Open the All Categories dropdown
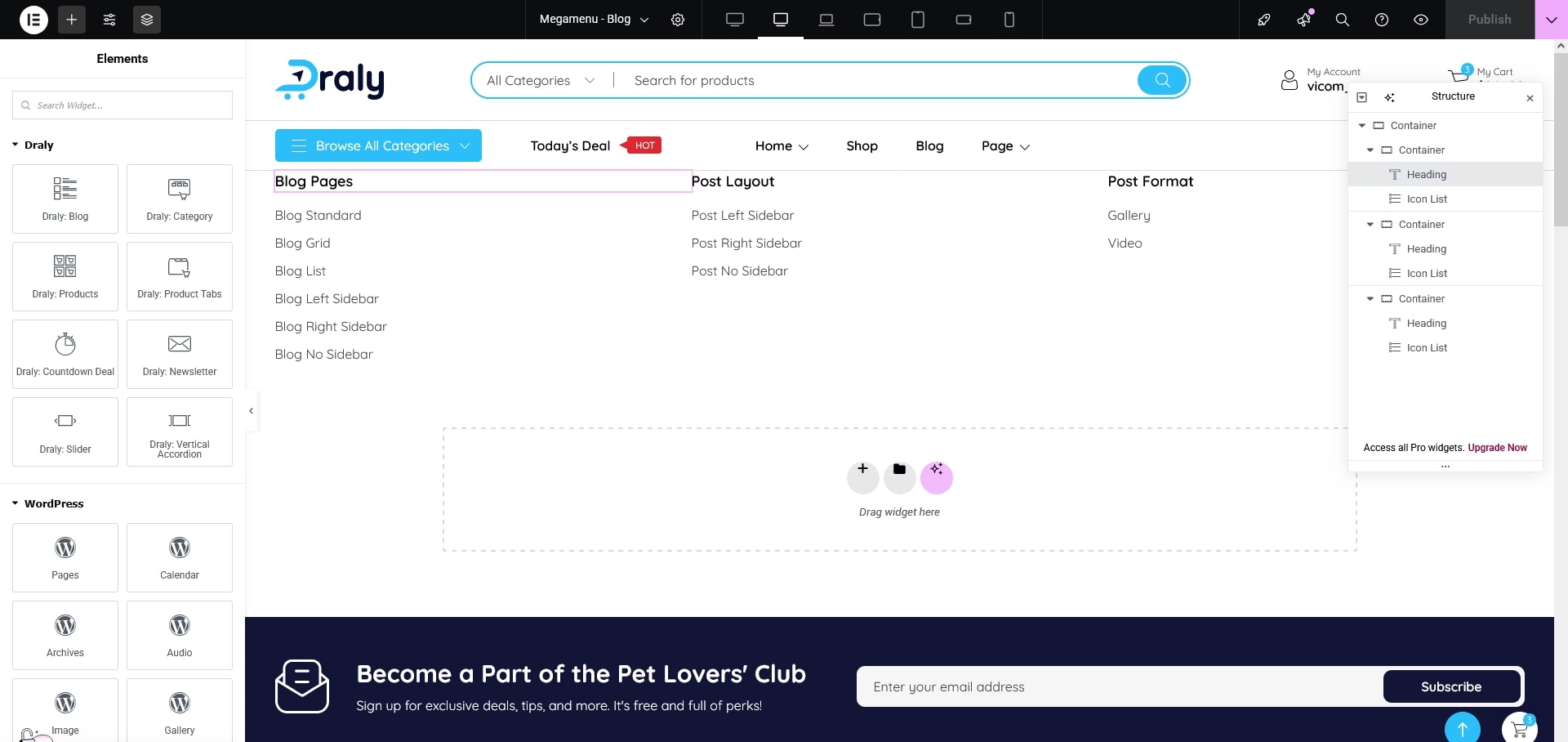This screenshot has width=1568, height=742. pos(540,80)
